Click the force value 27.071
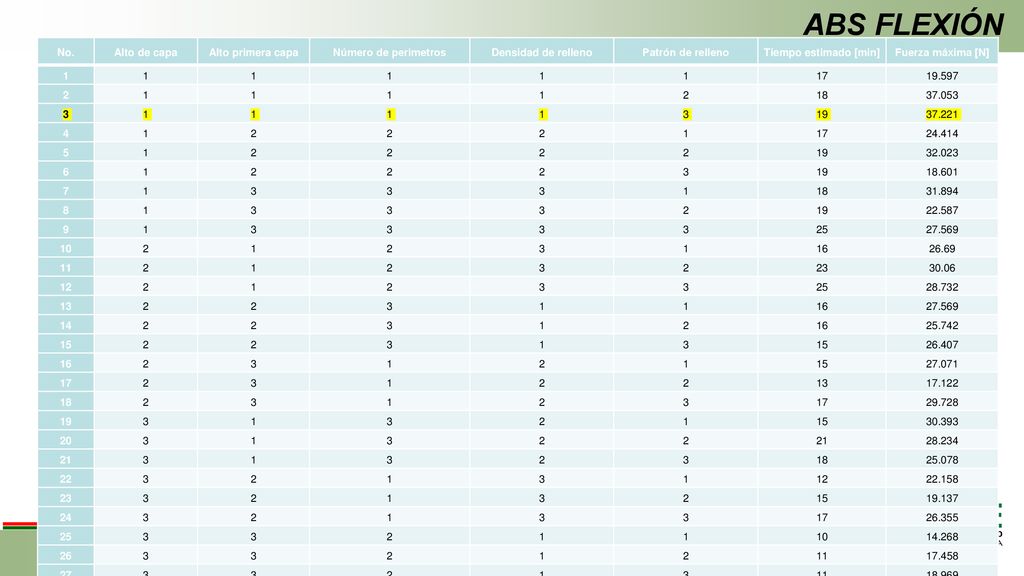Image resolution: width=1024 pixels, height=576 pixels. pos(942,364)
